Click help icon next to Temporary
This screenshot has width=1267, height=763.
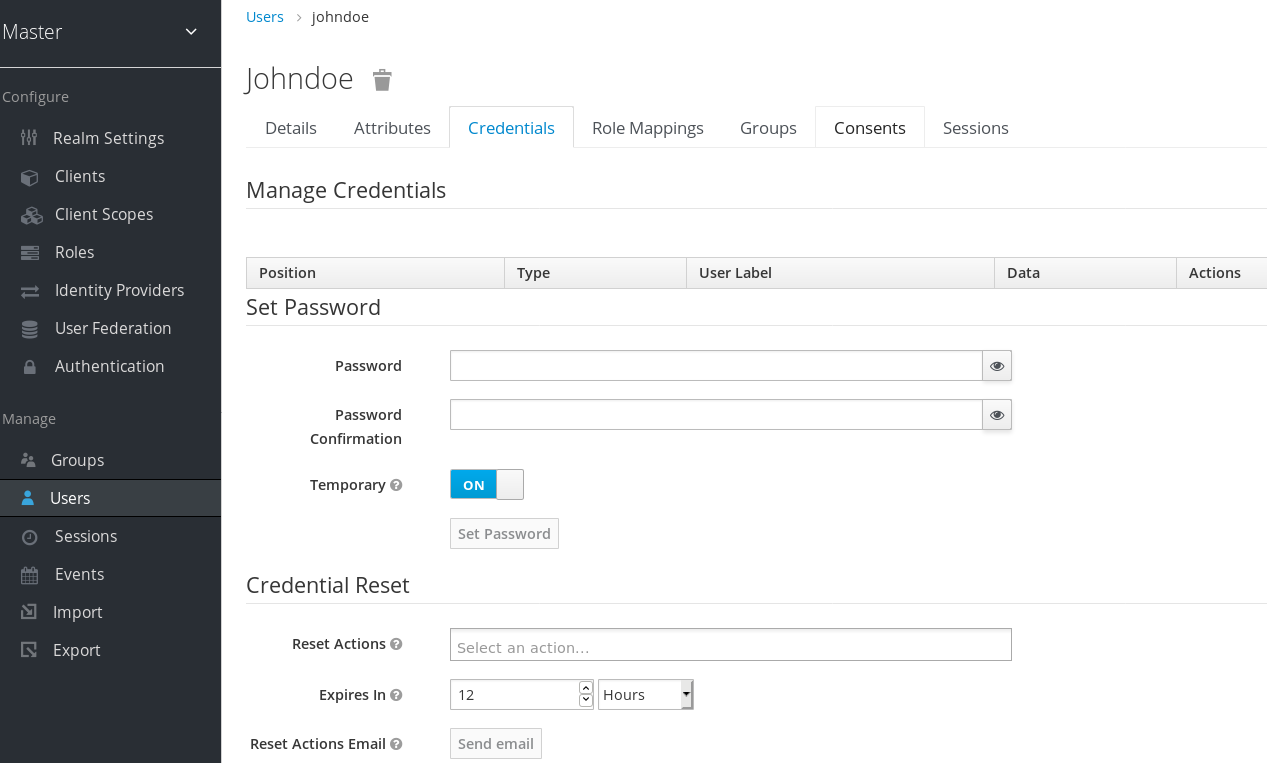[396, 485]
